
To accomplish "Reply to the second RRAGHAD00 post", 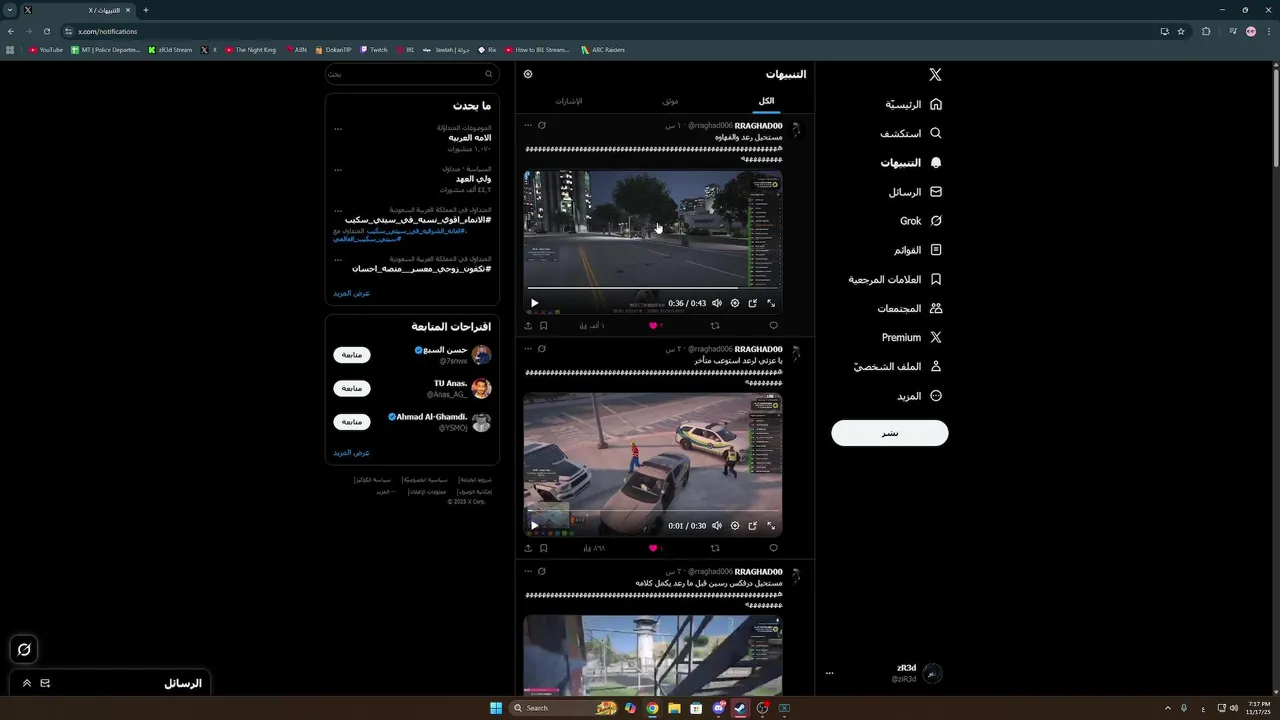I will 773,548.
